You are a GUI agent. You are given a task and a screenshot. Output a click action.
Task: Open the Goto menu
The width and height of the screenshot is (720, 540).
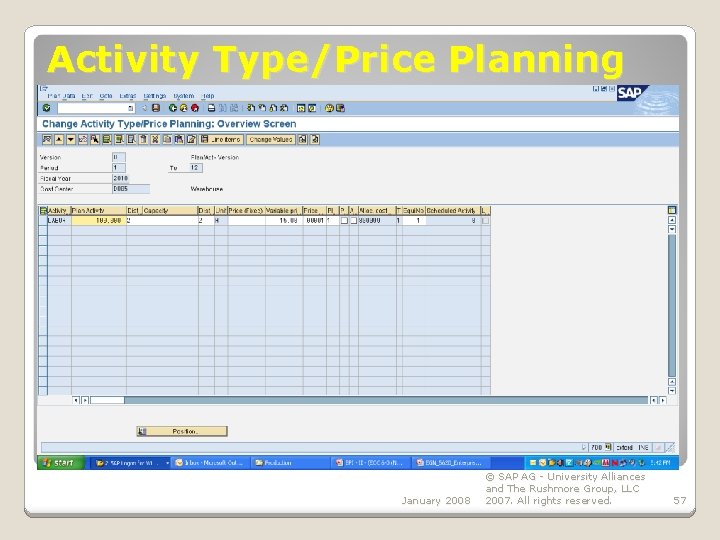(106, 96)
